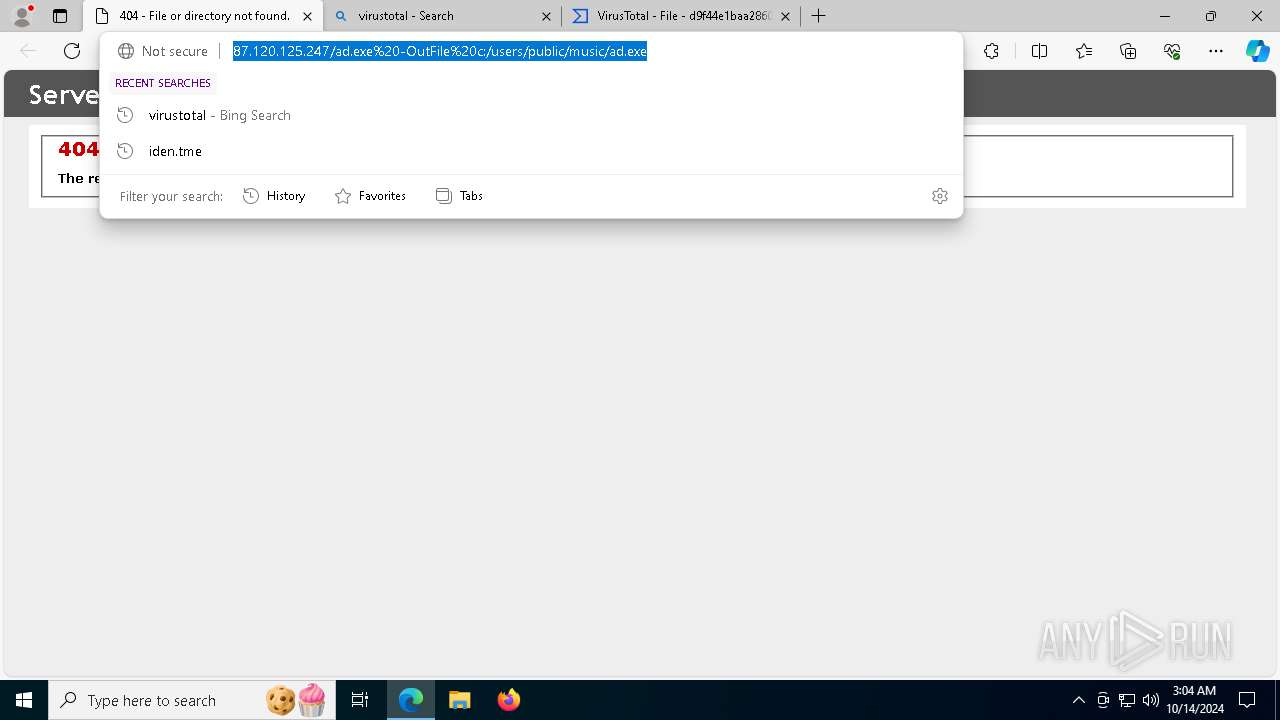Close the virustotal - Search tab

(x=546, y=16)
